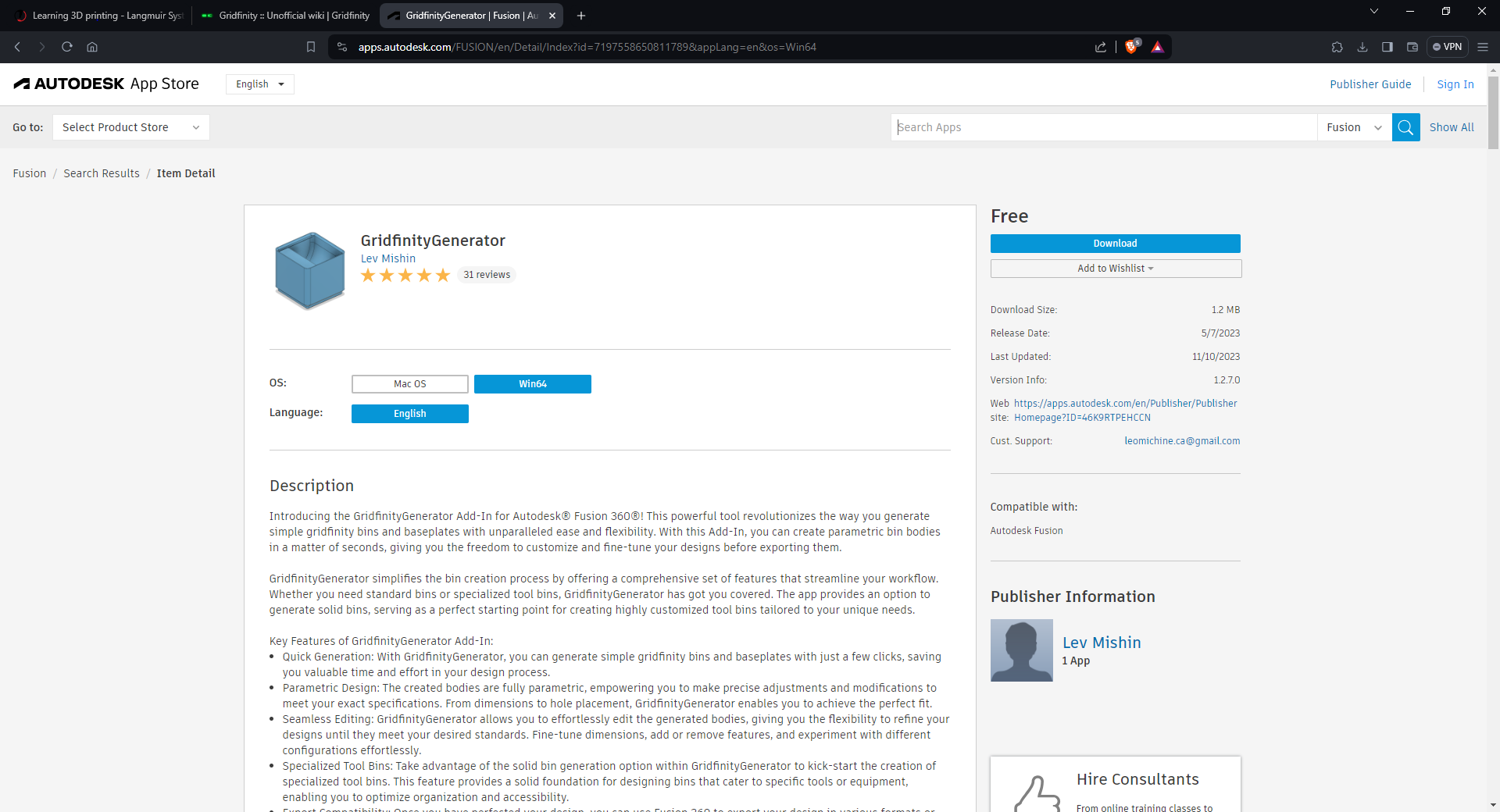This screenshot has width=1500, height=812.
Task: Click into the Search Apps field
Action: tap(1103, 127)
